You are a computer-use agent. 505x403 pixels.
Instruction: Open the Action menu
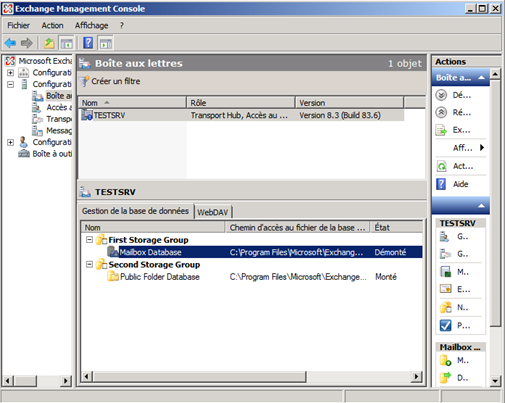pyautogui.click(x=52, y=25)
